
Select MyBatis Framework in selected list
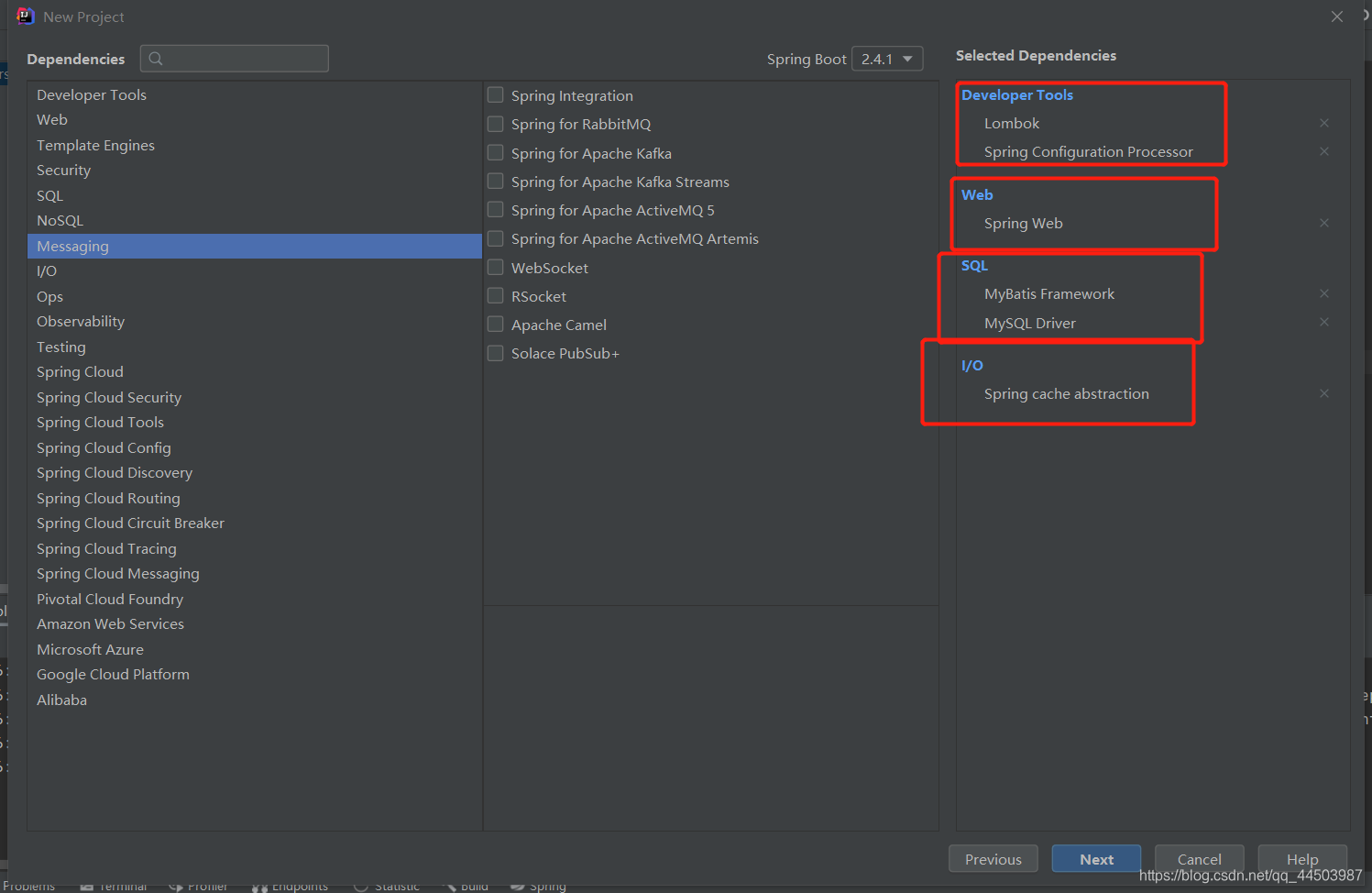click(x=1049, y=293)
